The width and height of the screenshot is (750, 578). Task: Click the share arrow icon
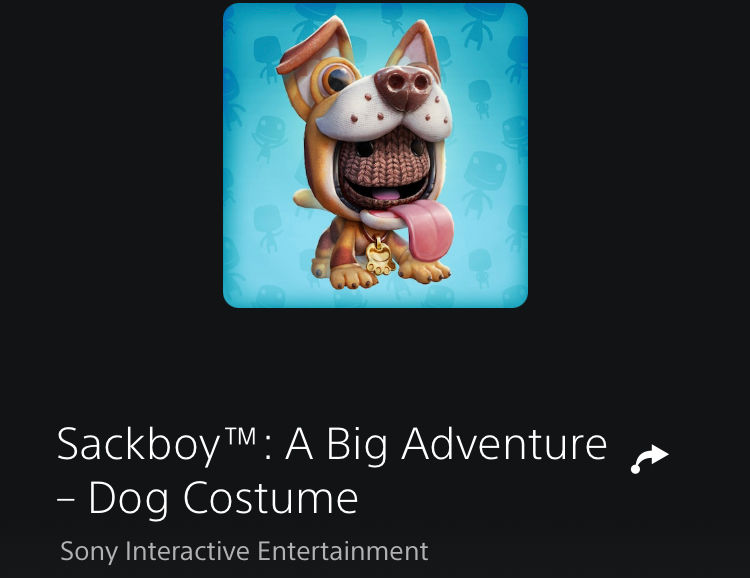(650, 459)
